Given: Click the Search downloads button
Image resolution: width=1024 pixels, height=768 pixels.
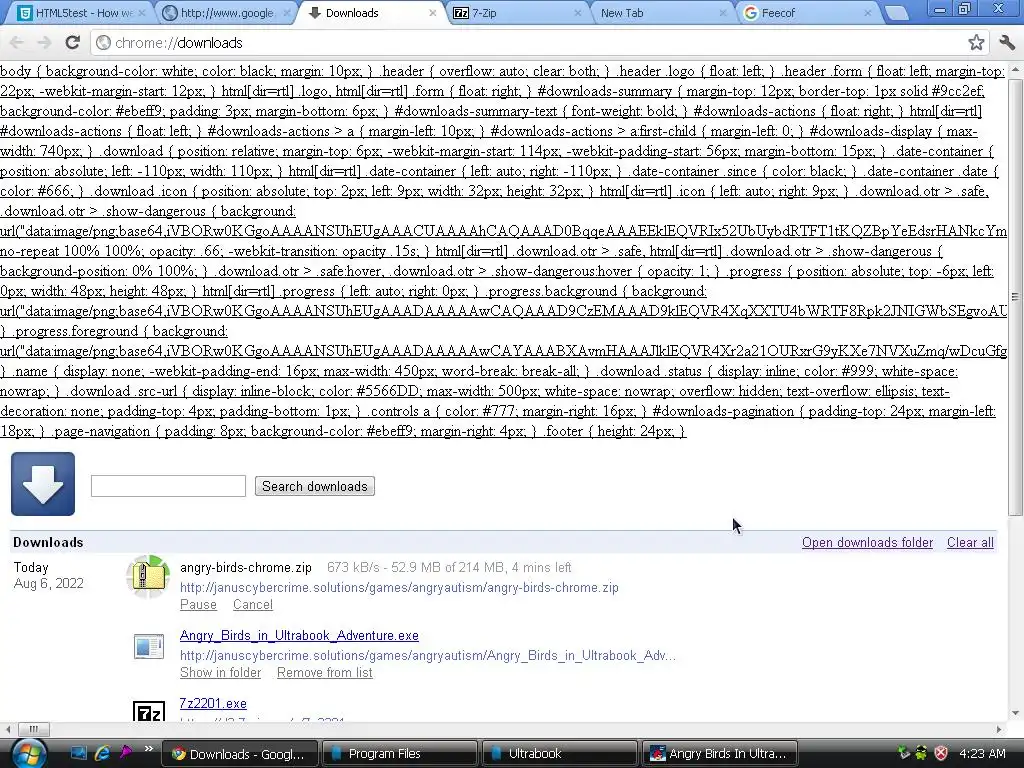Looking at the screenshot, I should (x=315, y=487).
